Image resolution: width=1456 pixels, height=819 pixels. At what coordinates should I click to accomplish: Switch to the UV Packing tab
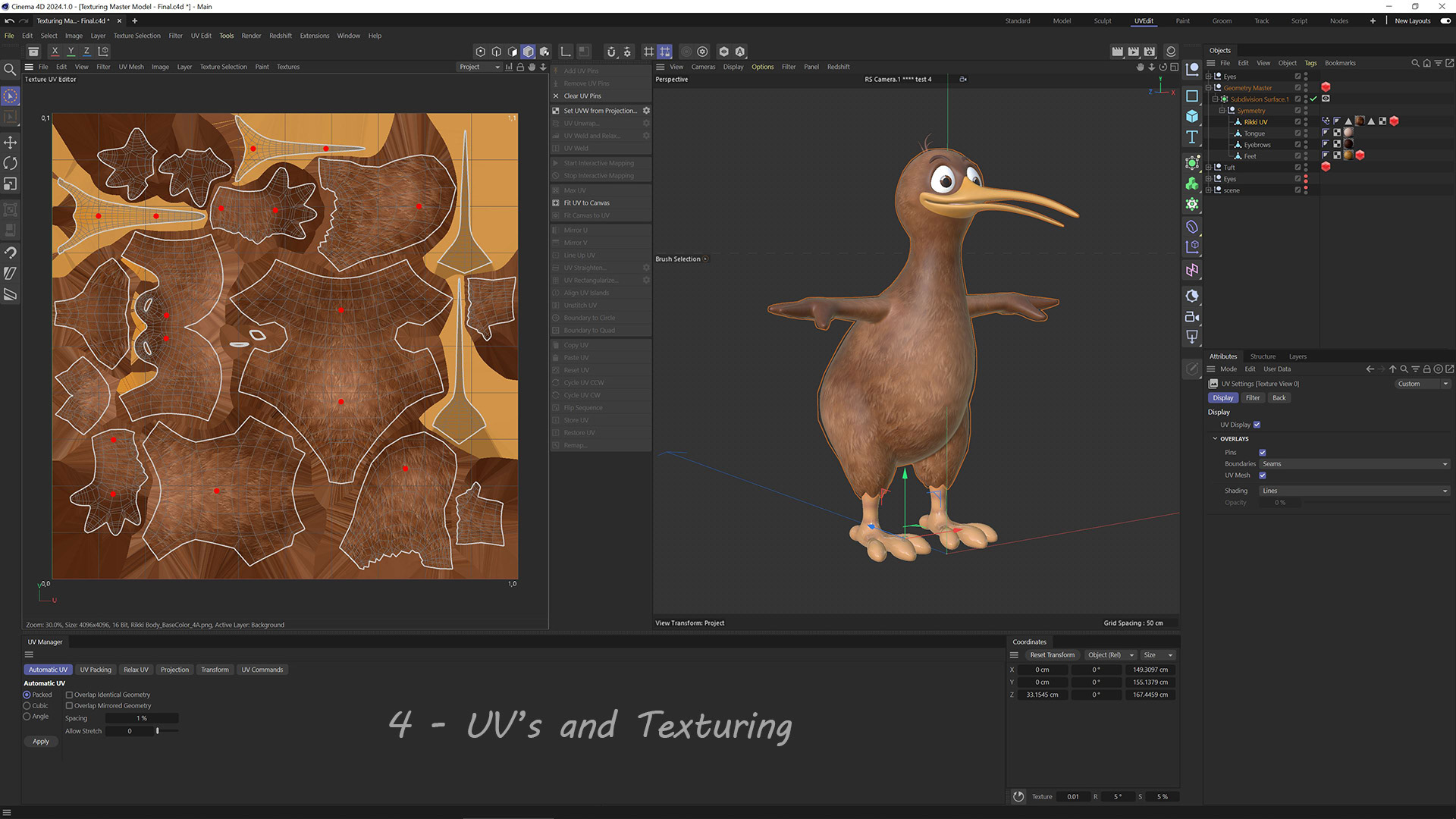click(96, 670)
